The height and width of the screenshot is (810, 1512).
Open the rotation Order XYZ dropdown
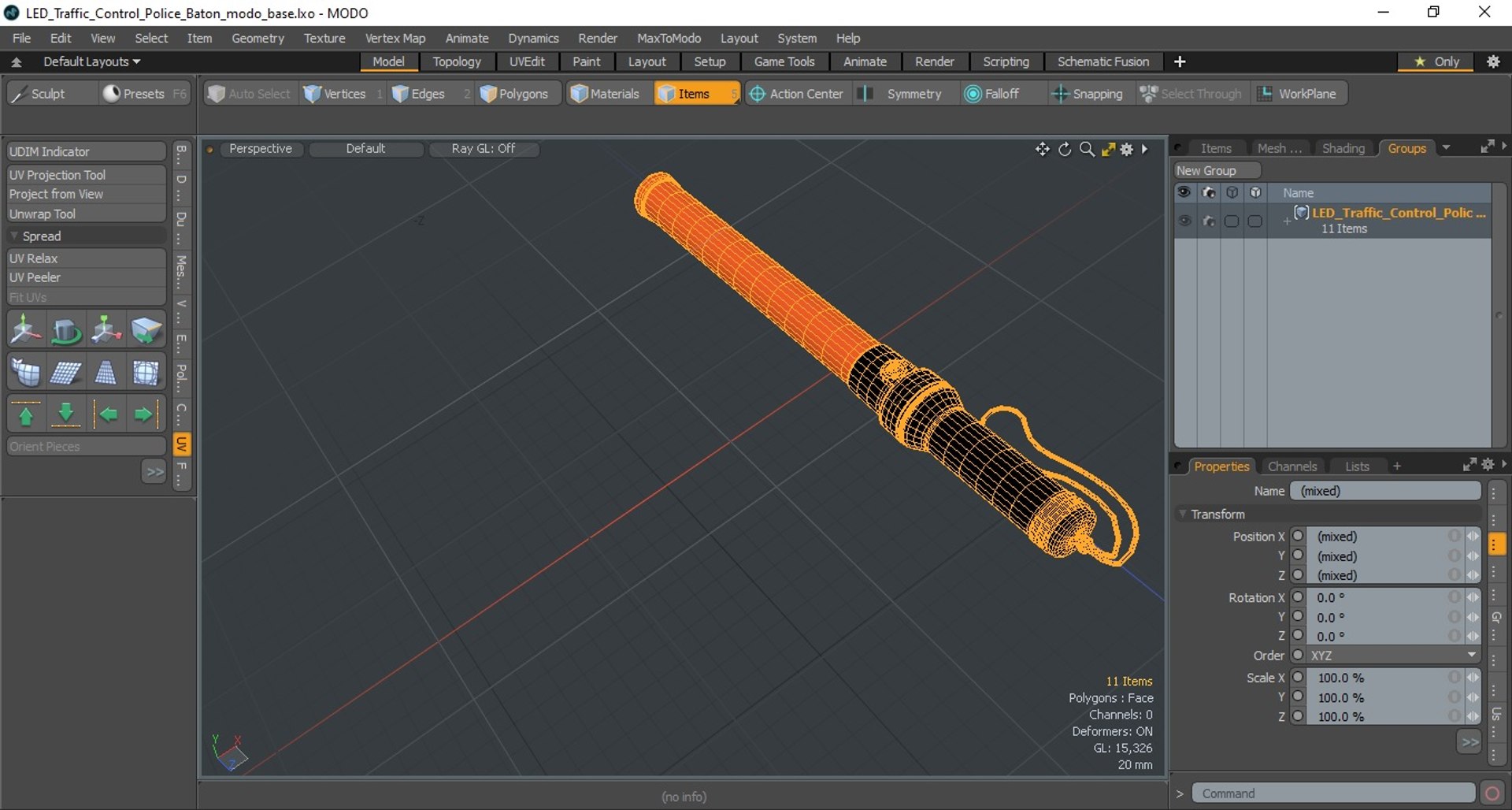(1393, 656)
